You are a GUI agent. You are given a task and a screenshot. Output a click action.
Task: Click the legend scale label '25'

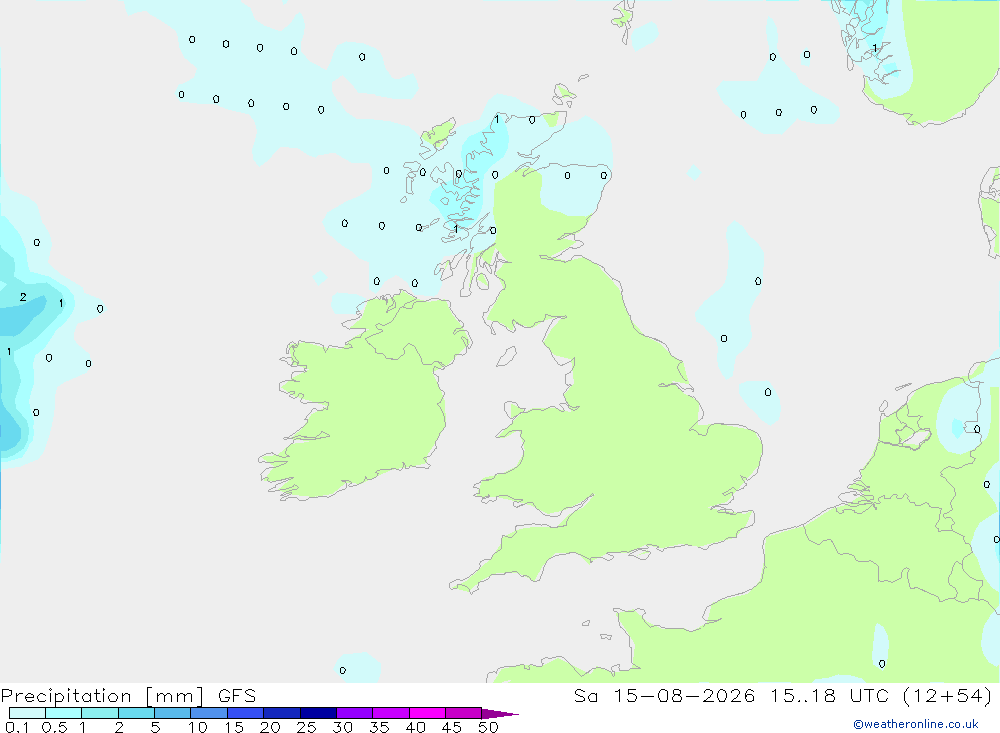coord(307,727)
